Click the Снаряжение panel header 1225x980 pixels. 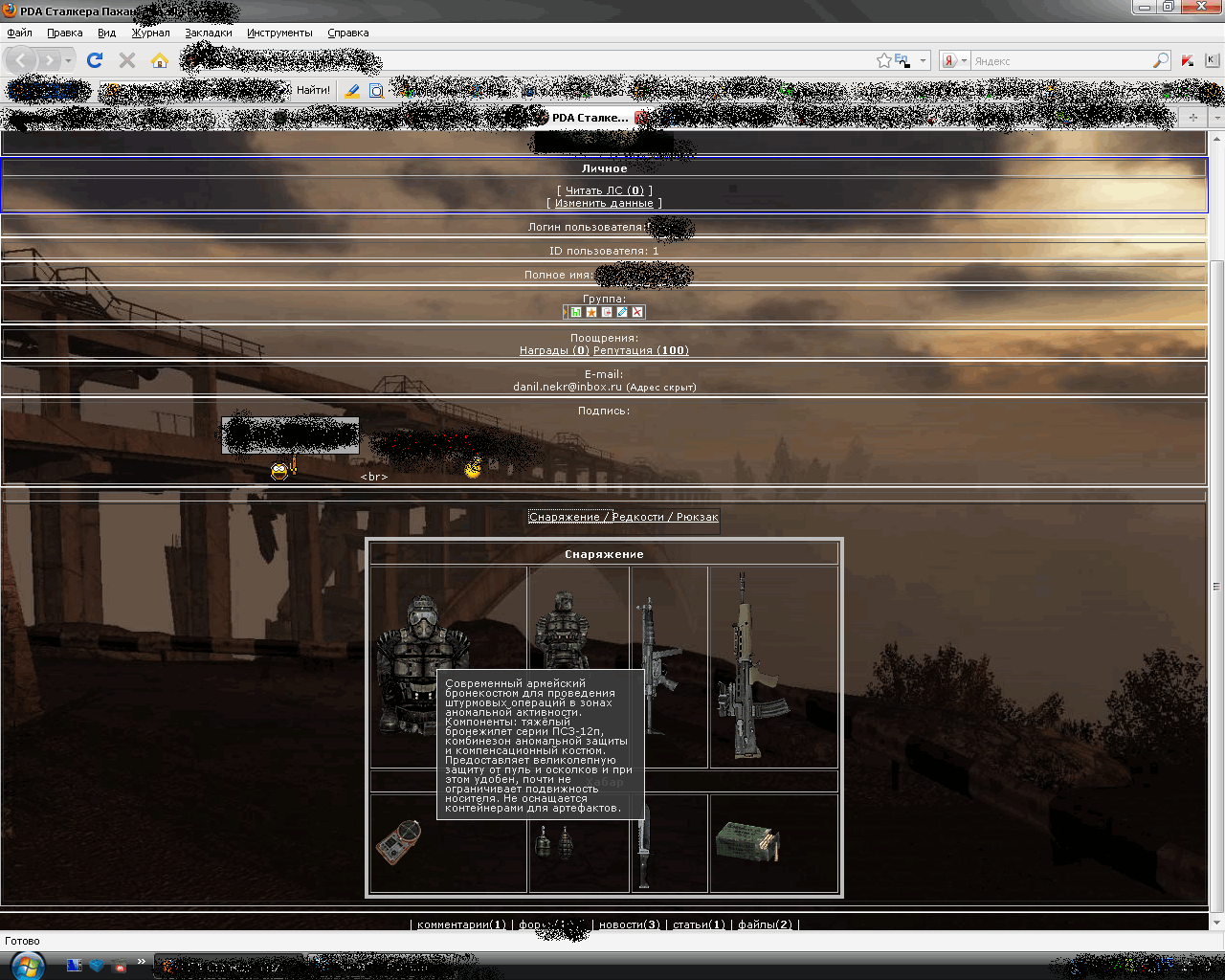pyautogui.click(x=604, y=554)
